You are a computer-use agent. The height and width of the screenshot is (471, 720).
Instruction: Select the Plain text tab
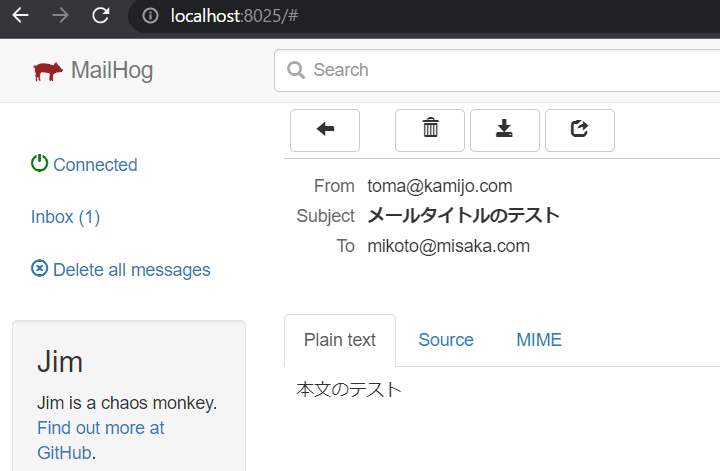coord(340,340)
